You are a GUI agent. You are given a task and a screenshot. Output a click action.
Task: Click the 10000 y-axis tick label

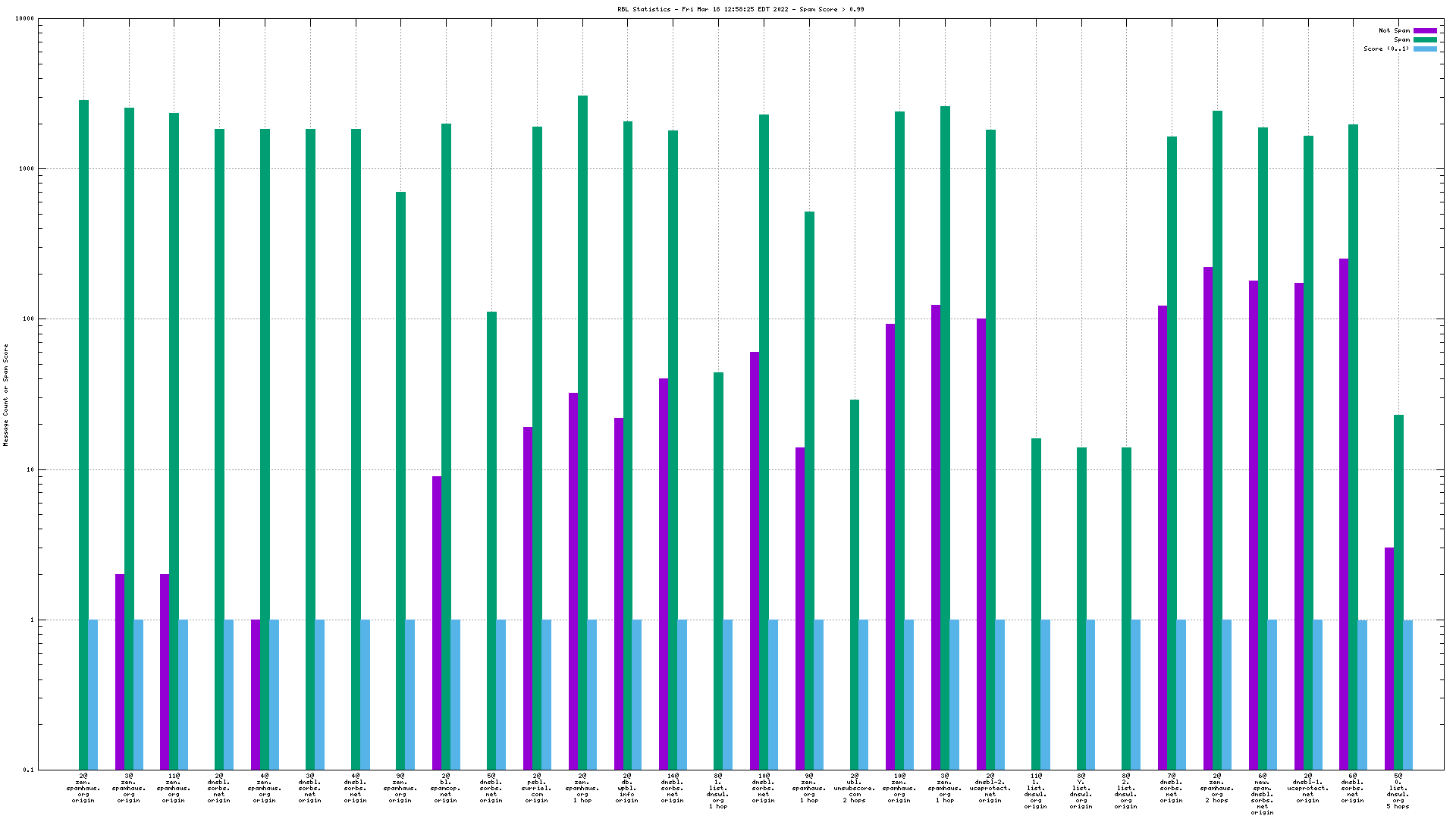pyautogui.click(x=25, y=19)
